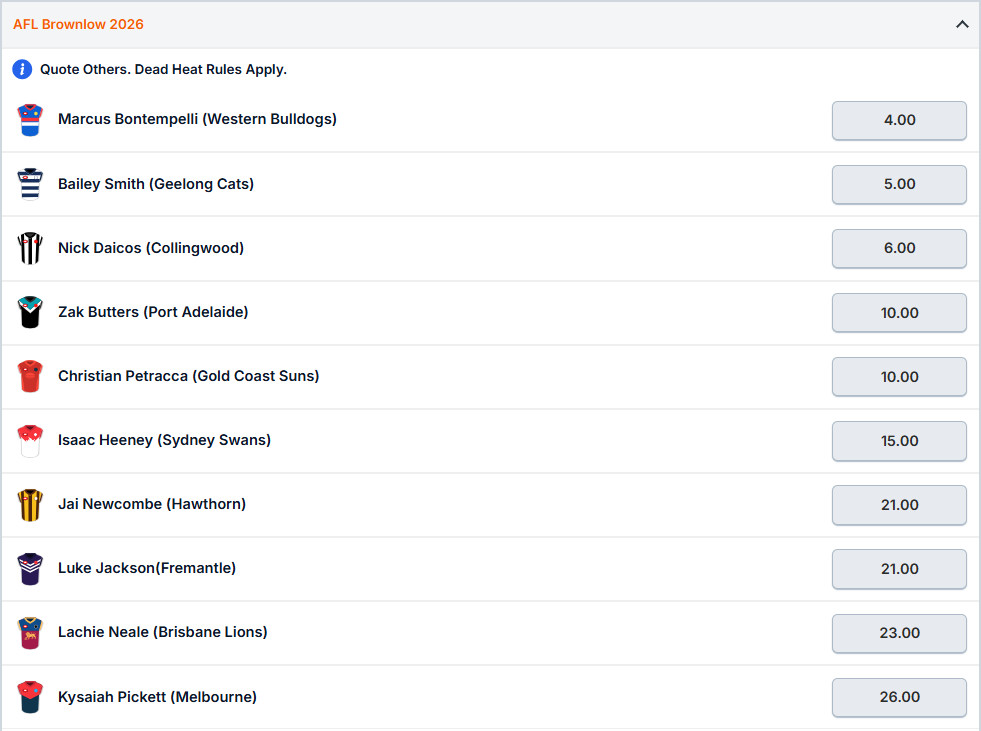The image size is (981, 731).
Task: Select 5.00 odds for Bailey Smith
Action: (x=899, y=184)
